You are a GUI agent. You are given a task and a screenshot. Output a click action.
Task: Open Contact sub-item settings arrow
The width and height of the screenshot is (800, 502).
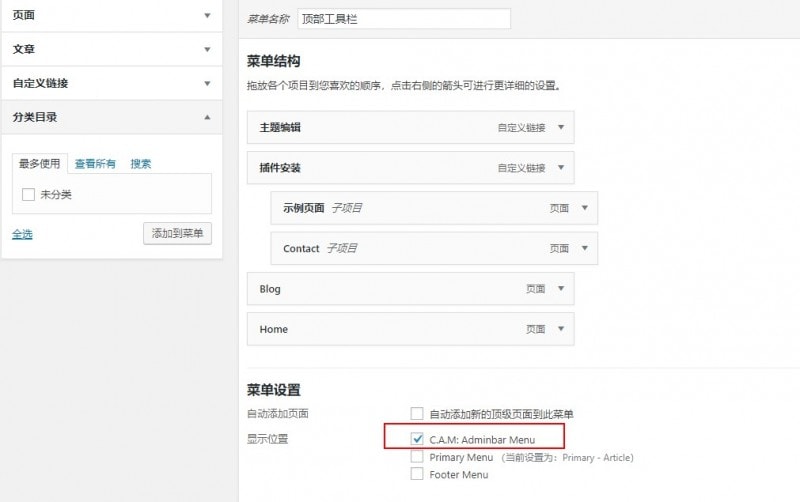point(584,248)
